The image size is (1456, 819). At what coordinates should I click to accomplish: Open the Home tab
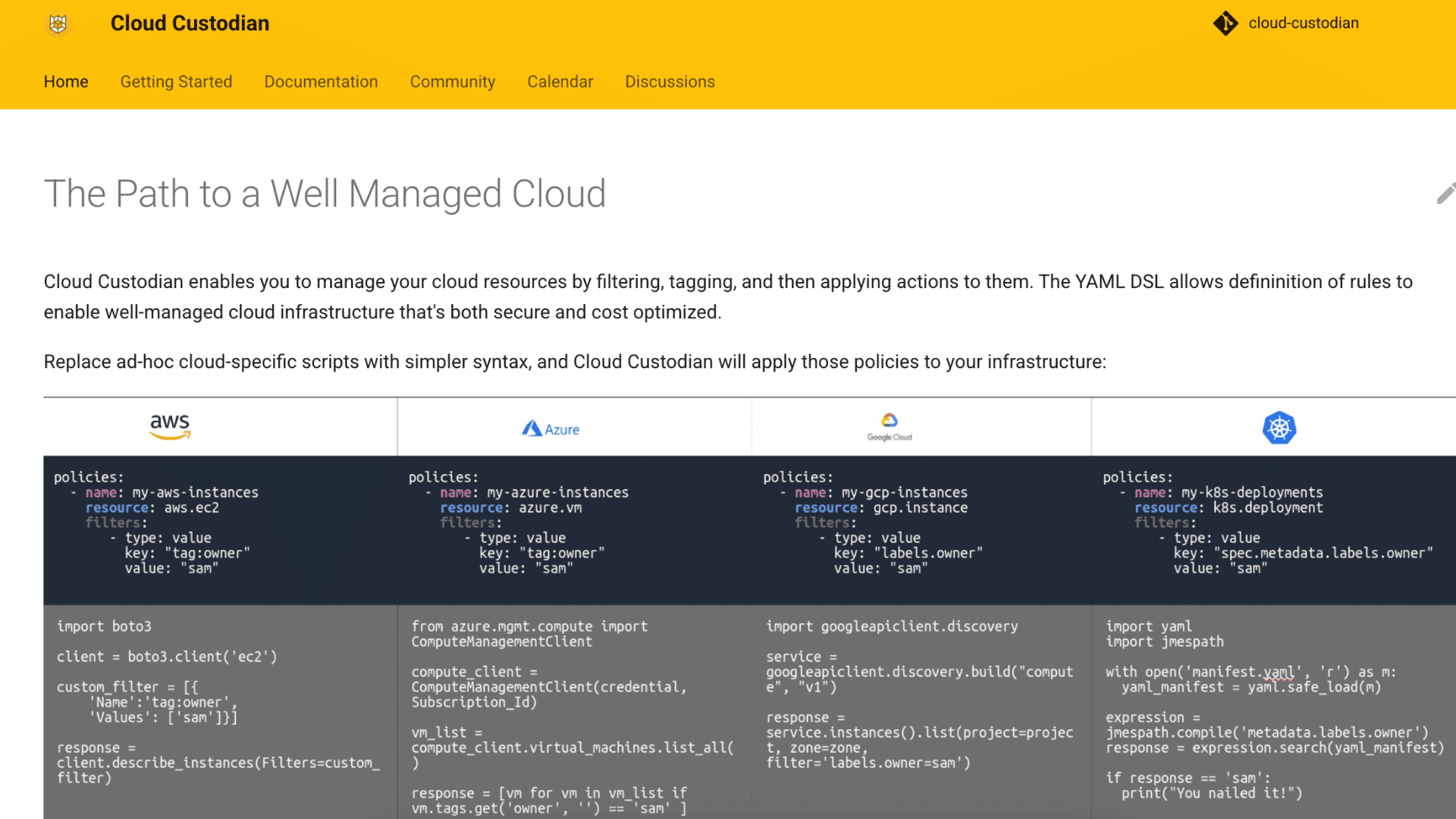pos(66,82)
